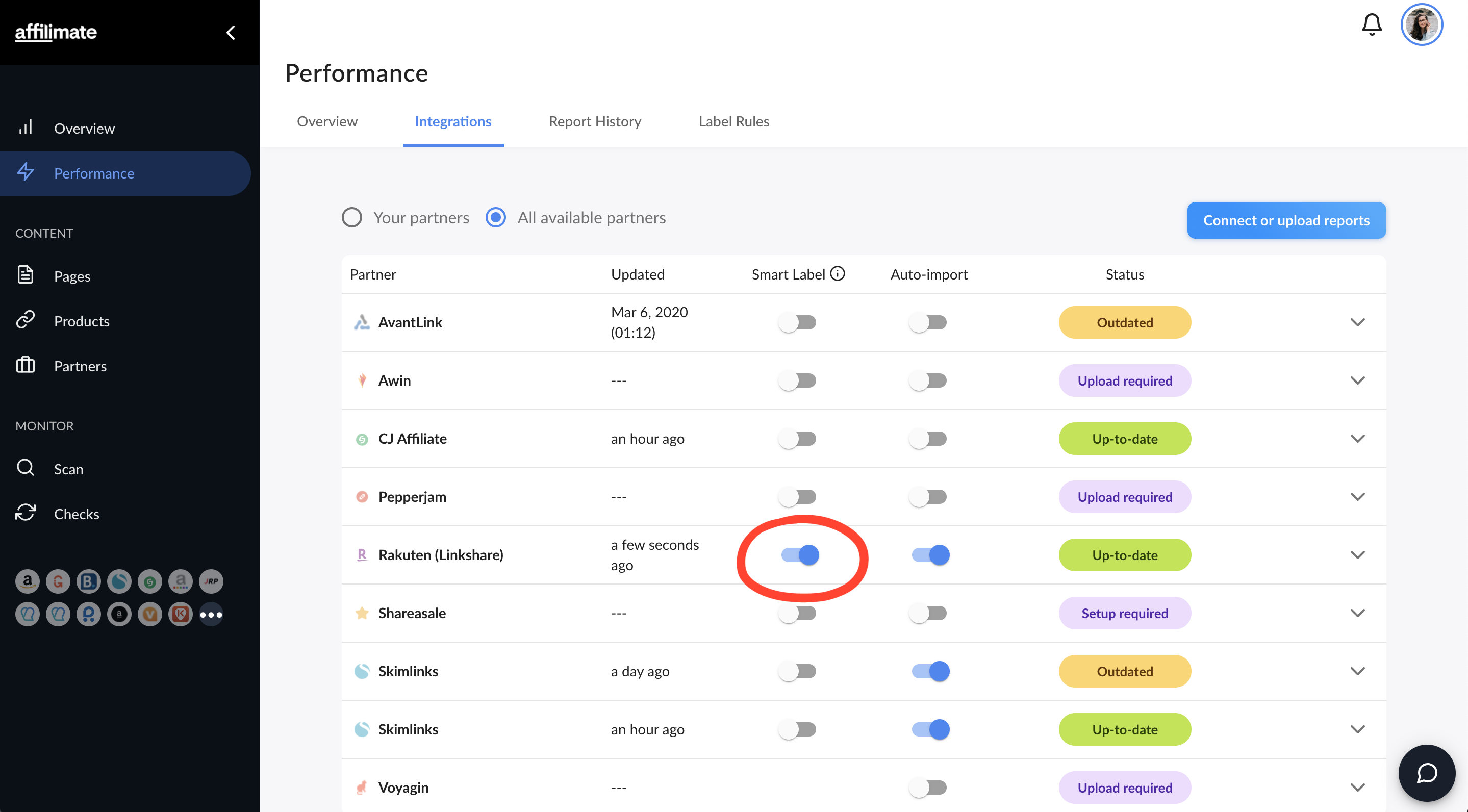Open the notifications bell
Viewport: 1468px width, 812px height.
point(1372,24)
